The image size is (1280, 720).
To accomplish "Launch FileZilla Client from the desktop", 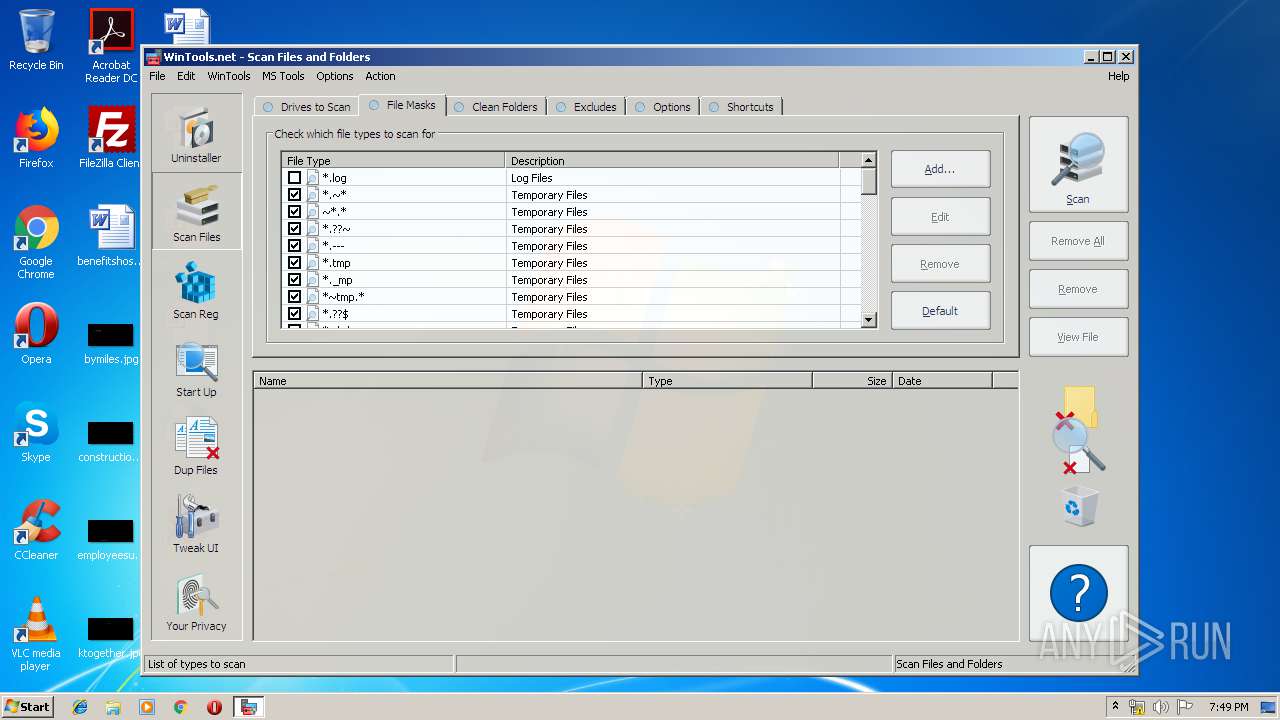I will [x=111, y=138].
